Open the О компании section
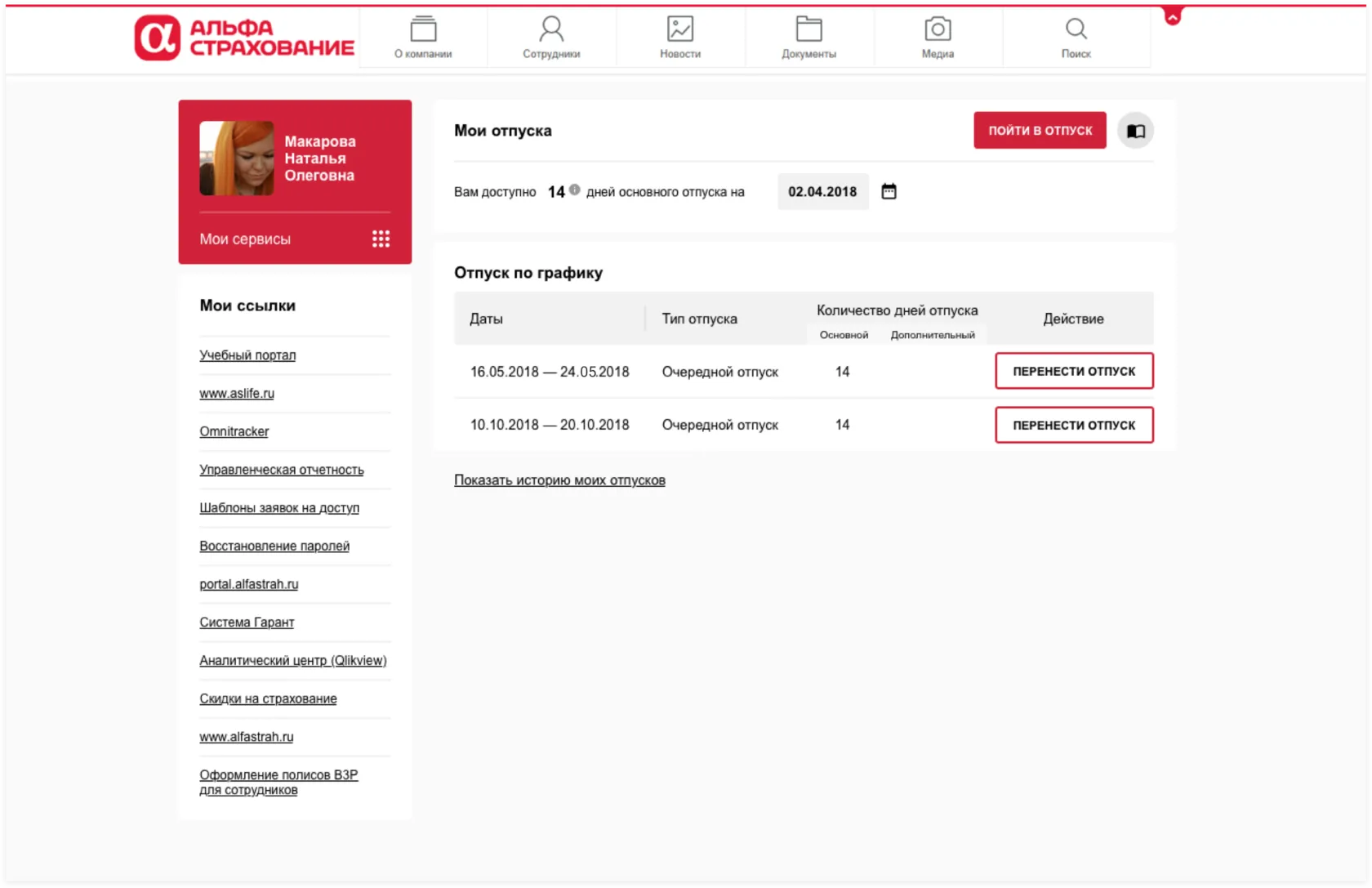The image size is (1372, 888). click(x=423, y=38)
